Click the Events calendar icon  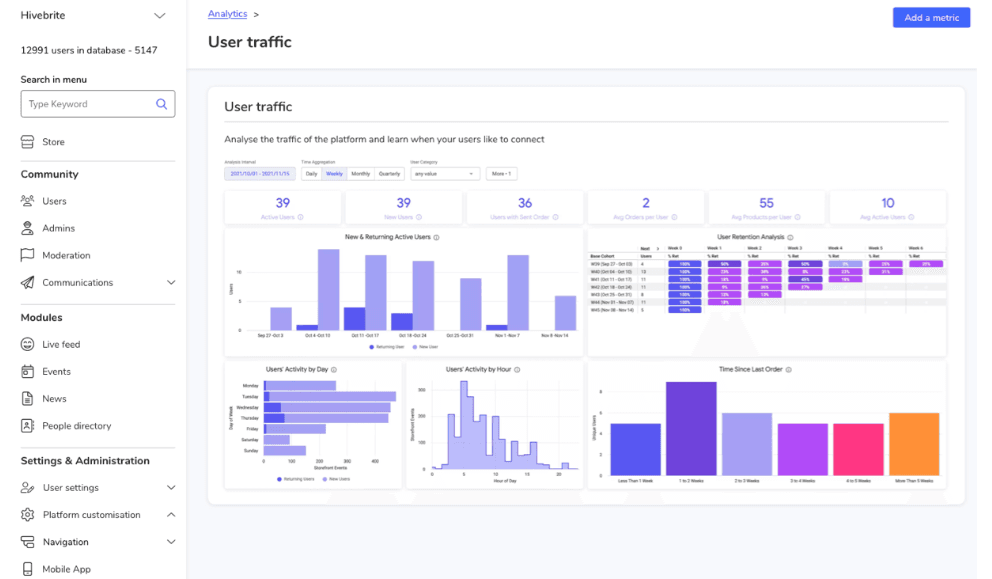click(27, 371)
